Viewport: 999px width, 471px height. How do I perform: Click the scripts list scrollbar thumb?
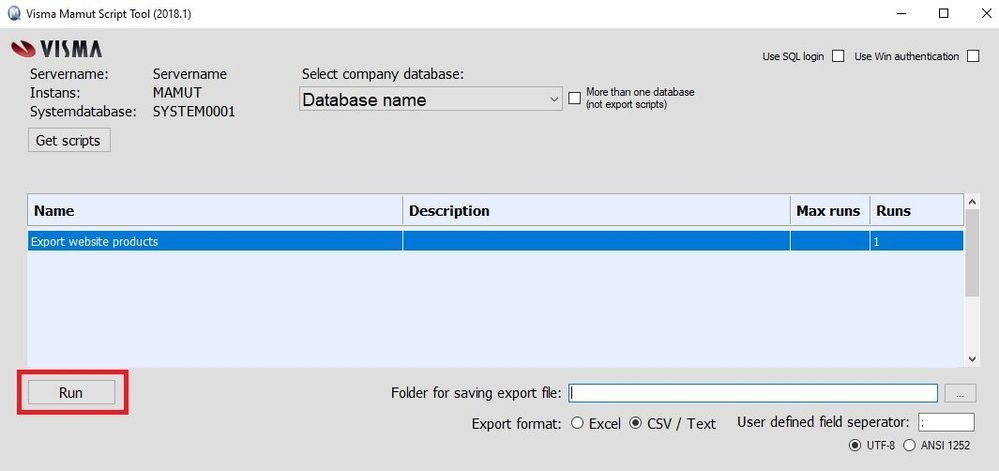(972, 253)
